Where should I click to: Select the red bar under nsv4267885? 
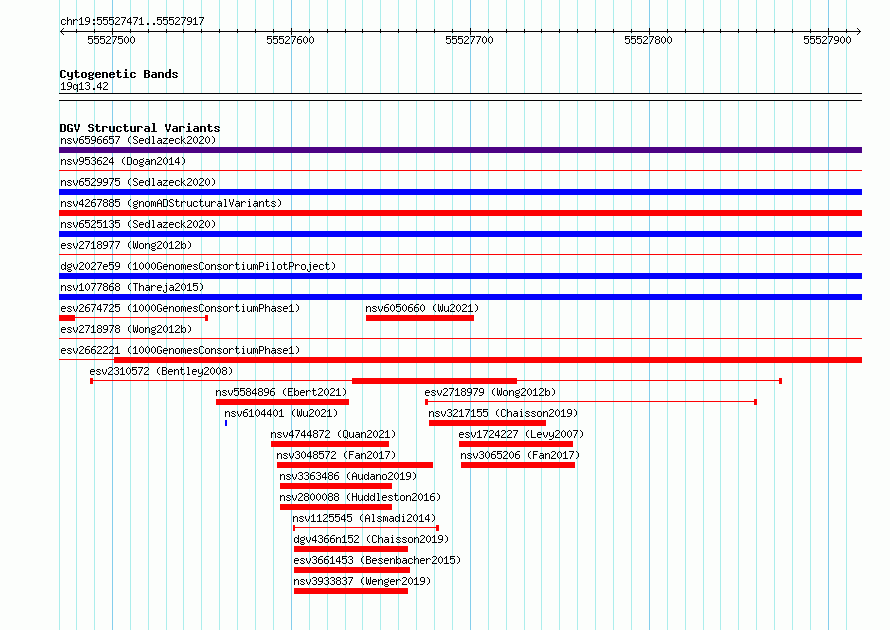460,213
